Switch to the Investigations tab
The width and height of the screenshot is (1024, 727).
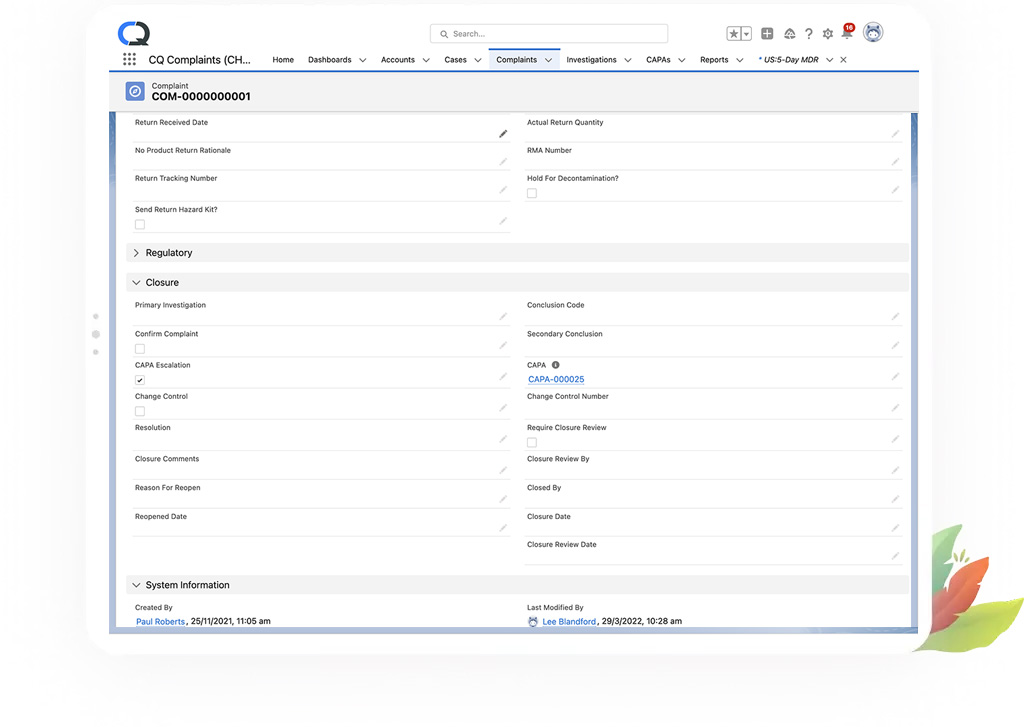coord(592,60)
